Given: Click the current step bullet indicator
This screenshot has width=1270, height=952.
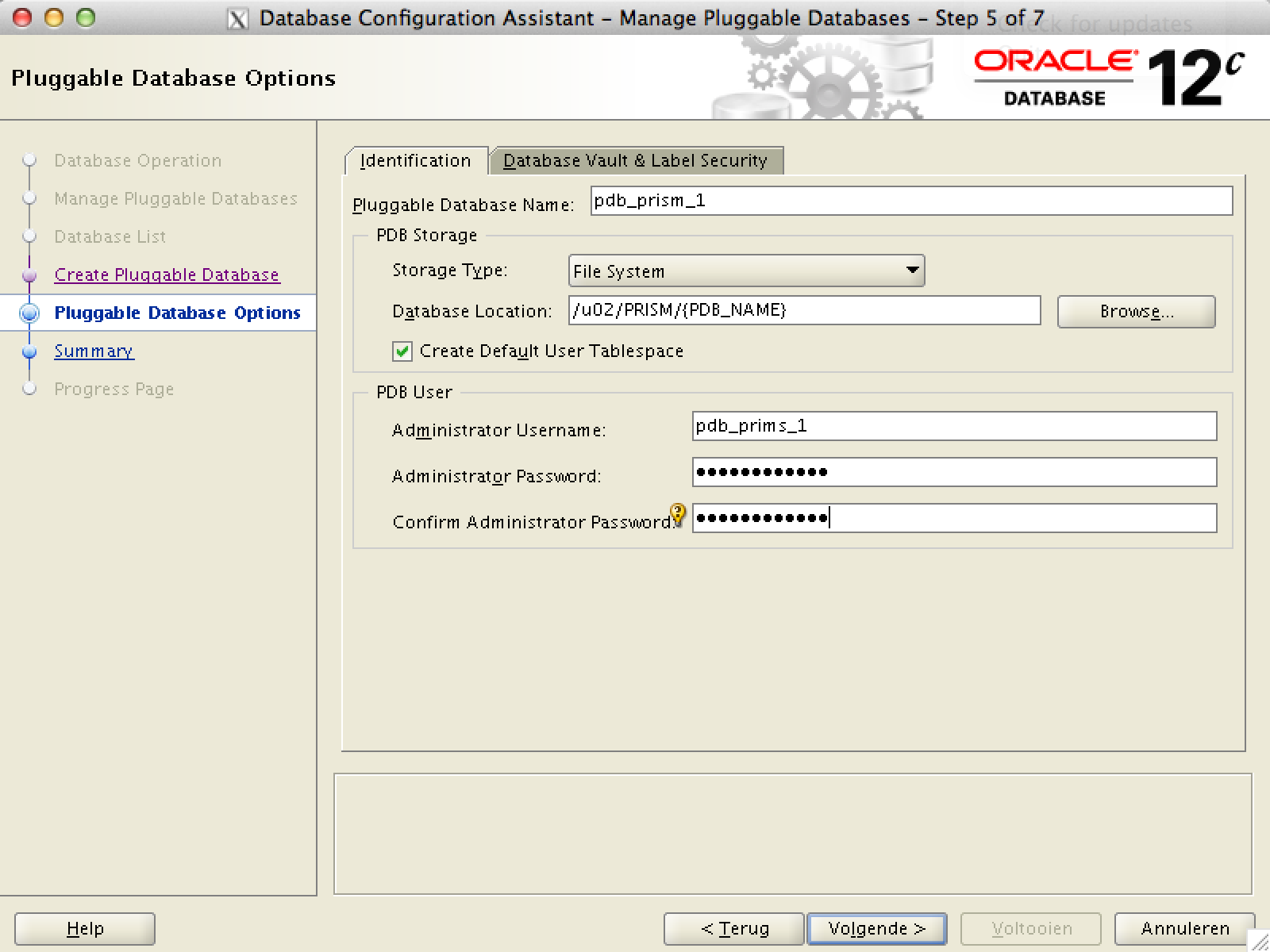Looking at the screenshot, I should [29, 313].
